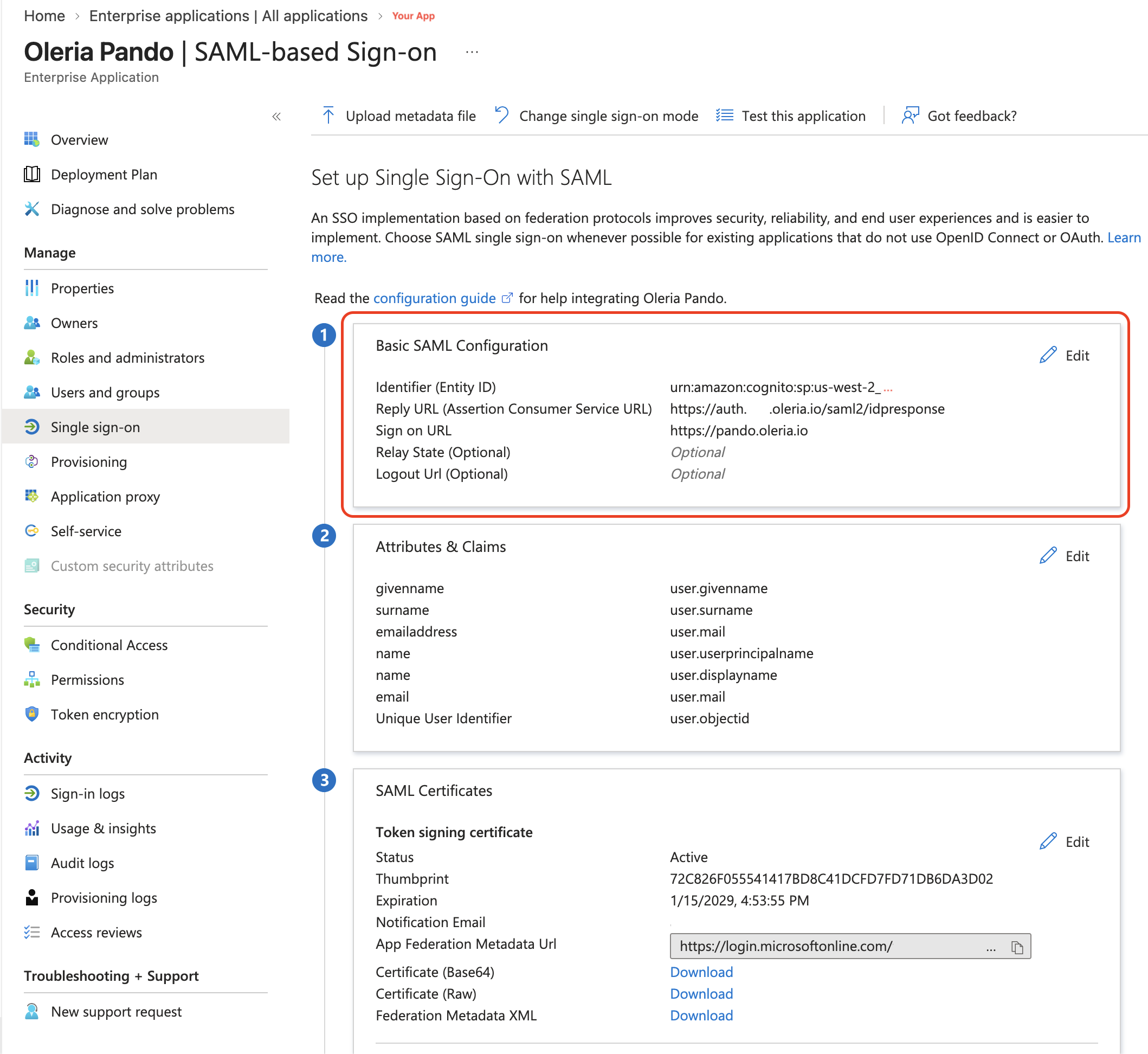
Task: Click the Access reviews checklist icon
Action: point(32,933)
